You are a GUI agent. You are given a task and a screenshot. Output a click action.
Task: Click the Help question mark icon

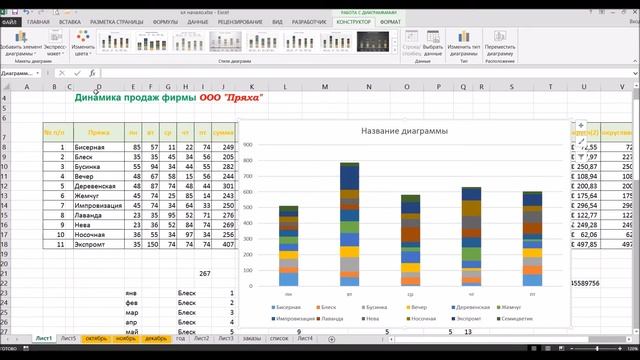591,12
